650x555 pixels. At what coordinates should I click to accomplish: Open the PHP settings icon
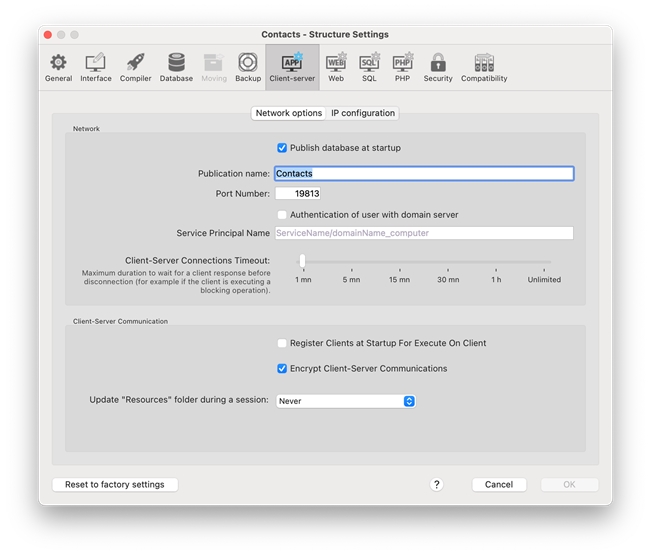[x=402, y=63]
